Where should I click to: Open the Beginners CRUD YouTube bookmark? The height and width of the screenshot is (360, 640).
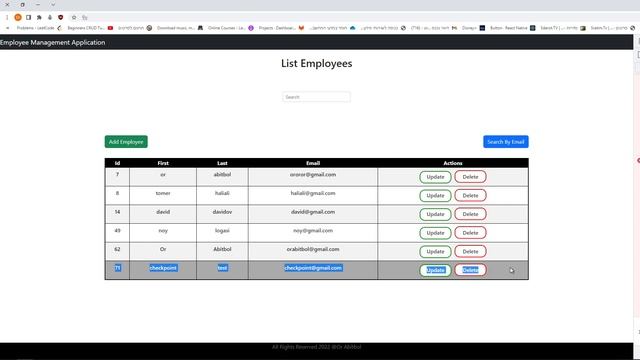(90, 28)
